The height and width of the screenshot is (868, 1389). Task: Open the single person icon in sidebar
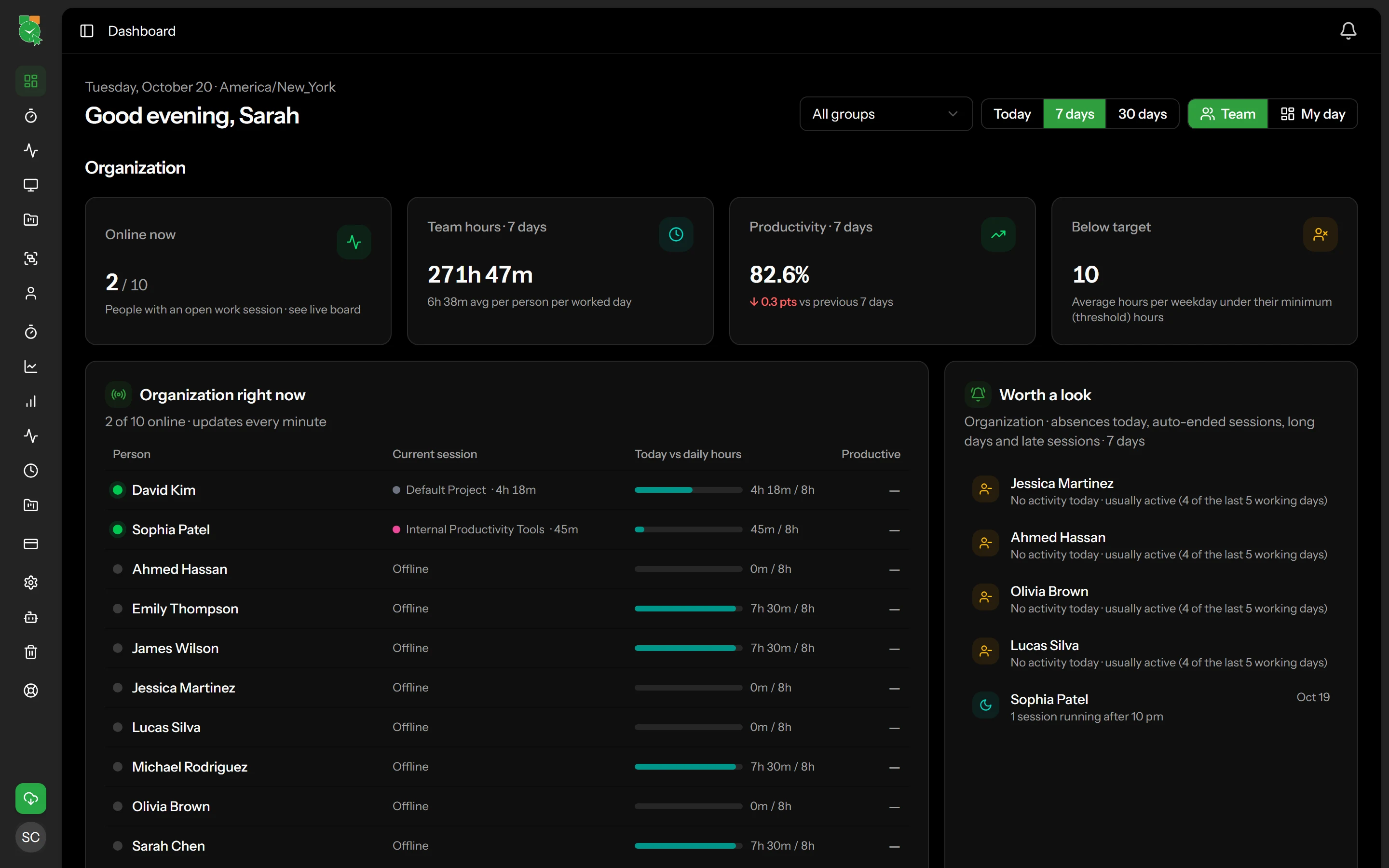click(30, 293)
